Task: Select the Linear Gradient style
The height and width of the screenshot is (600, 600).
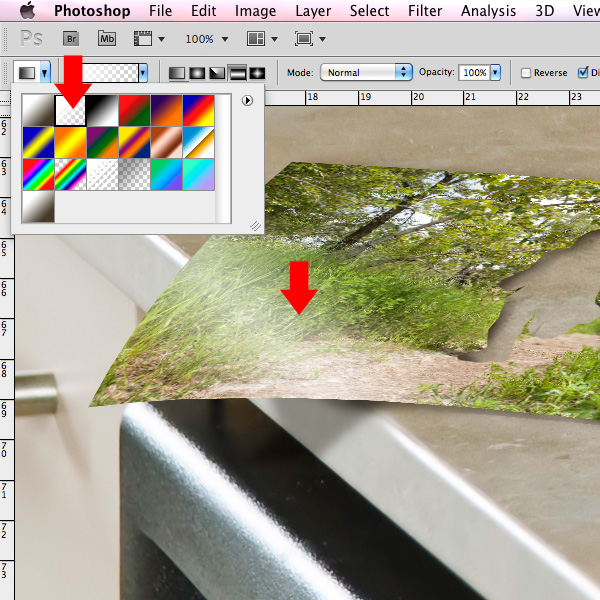Action: (x=177, y=73)
